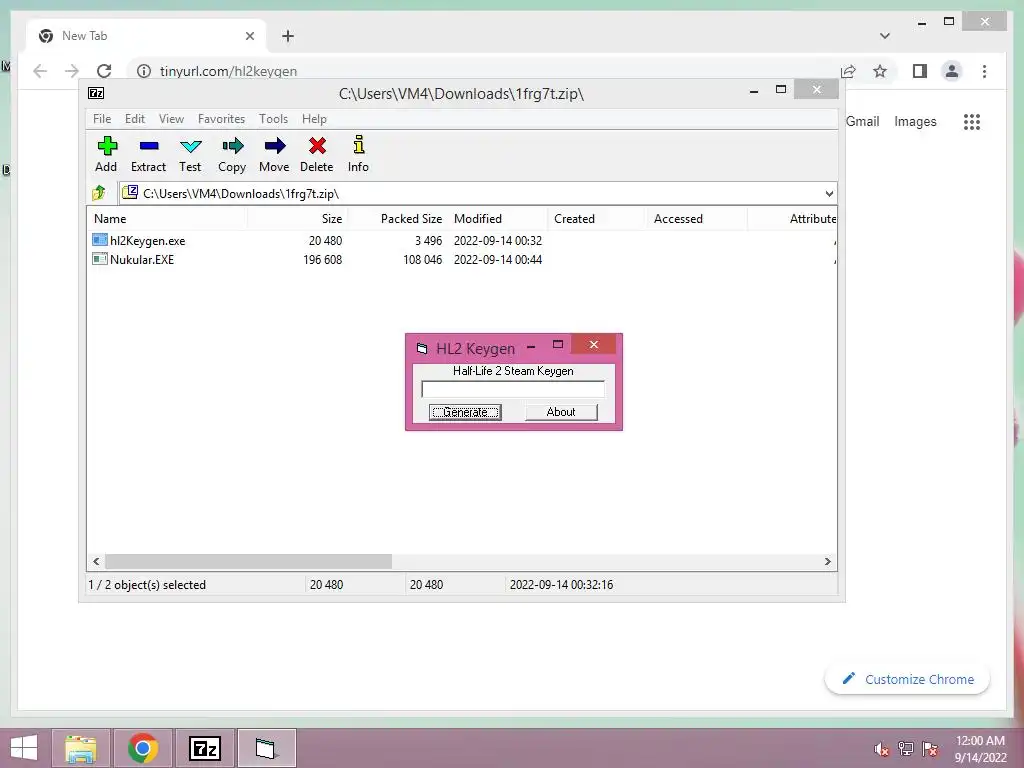Open the Info toolbar icon
Screen dimensions: 1024x768
coord(359,145)
